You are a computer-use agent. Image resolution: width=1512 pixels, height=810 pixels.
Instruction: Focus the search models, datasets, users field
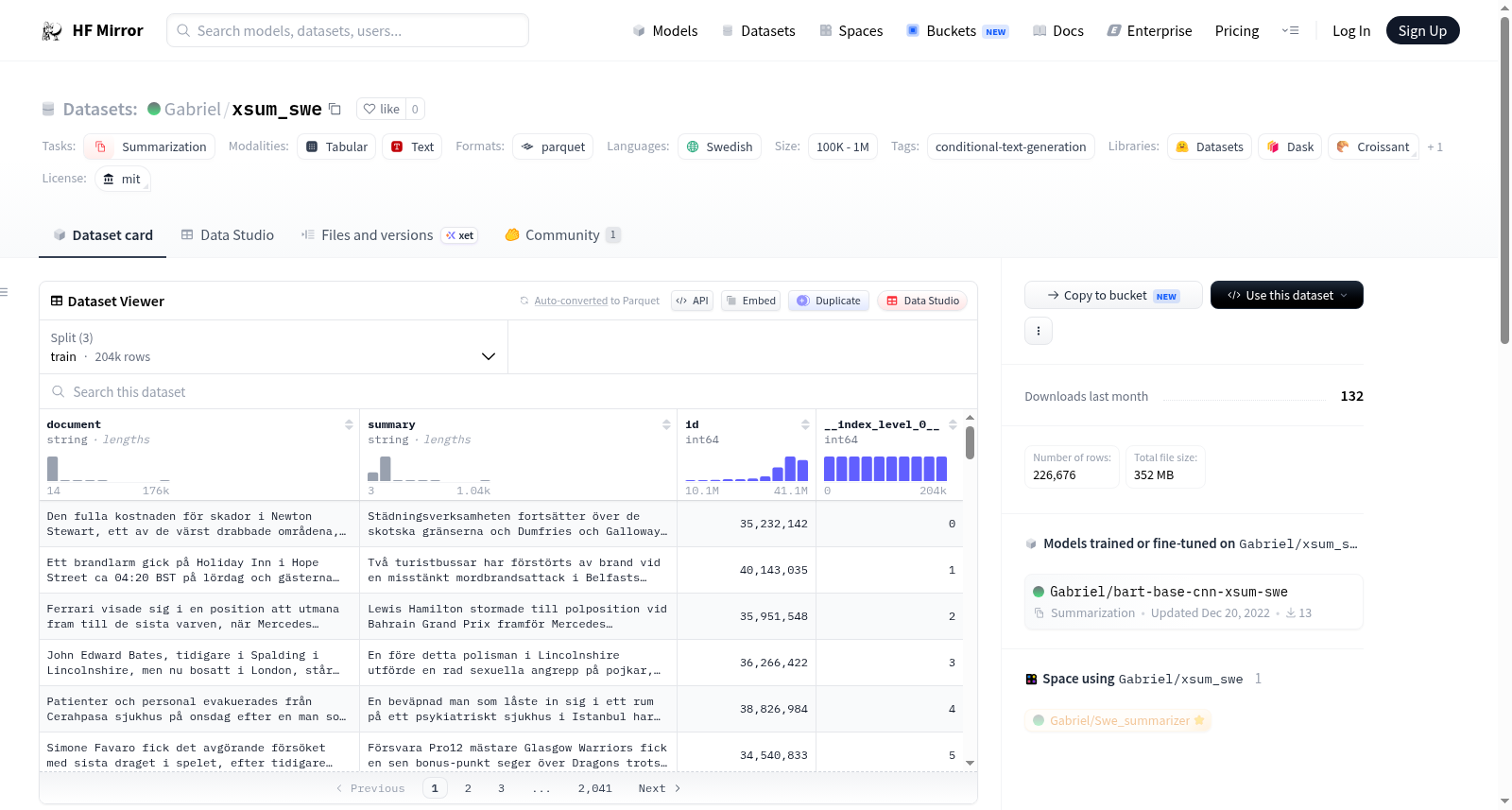(x=348, y=30)
